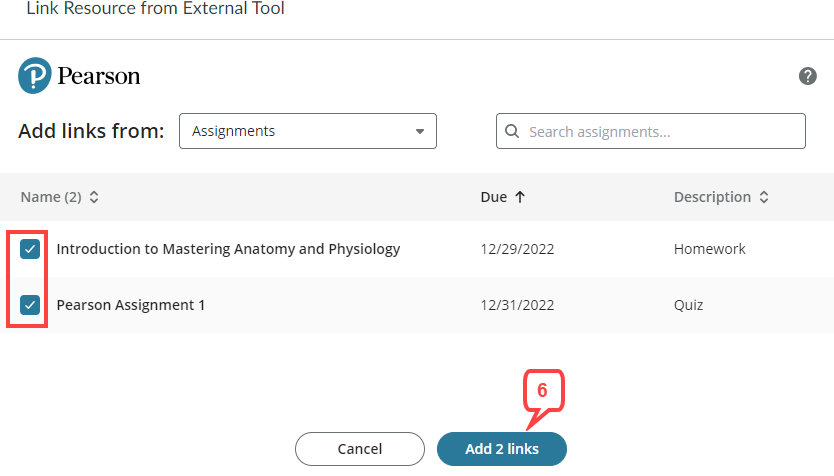This screenshot has height=476, width=834.
Task: Click the Add links from label
Action: [x=91, y=131]
